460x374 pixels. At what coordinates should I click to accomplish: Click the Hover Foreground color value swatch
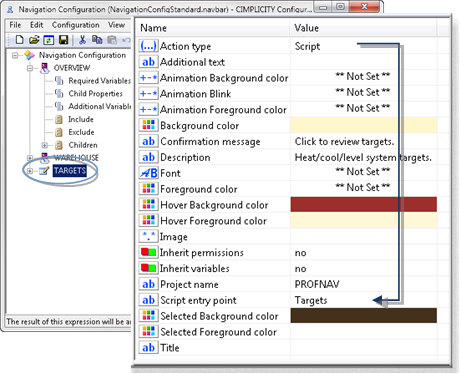tap(364, 220)
